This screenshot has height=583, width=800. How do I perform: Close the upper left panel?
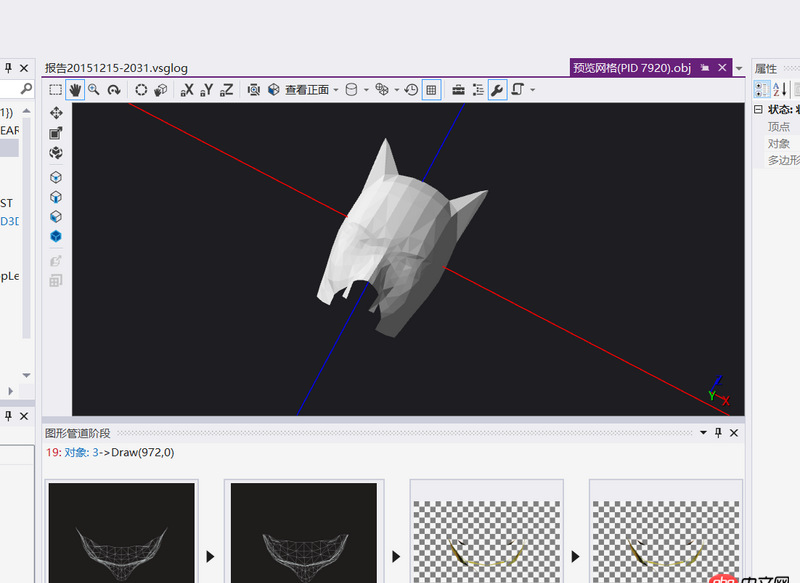pos(24,68)
